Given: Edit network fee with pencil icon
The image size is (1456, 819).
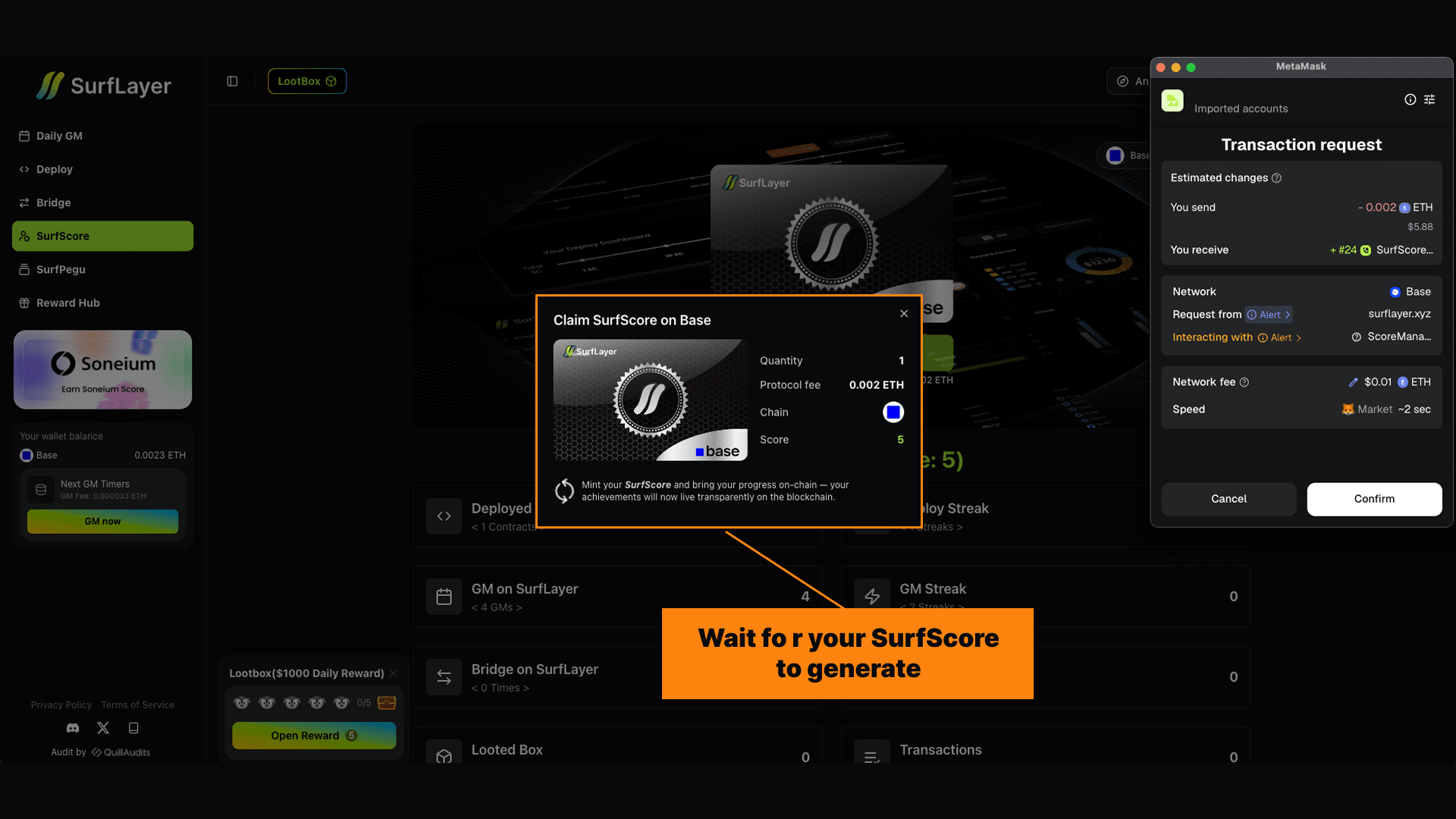Looking at the screenshot, I should pos(1353,382).
